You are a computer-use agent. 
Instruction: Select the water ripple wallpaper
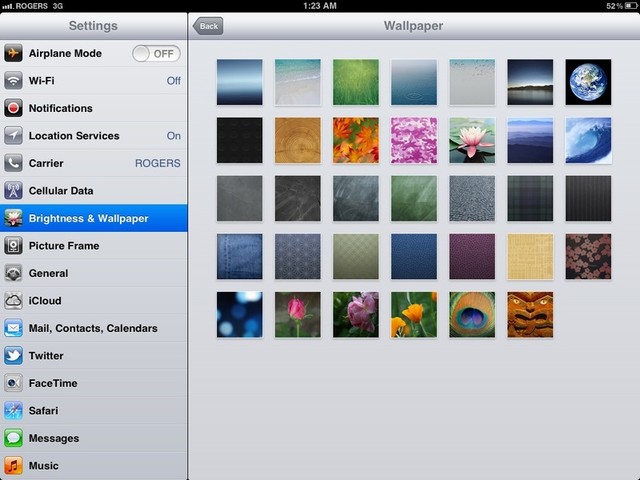coord(414,82)
